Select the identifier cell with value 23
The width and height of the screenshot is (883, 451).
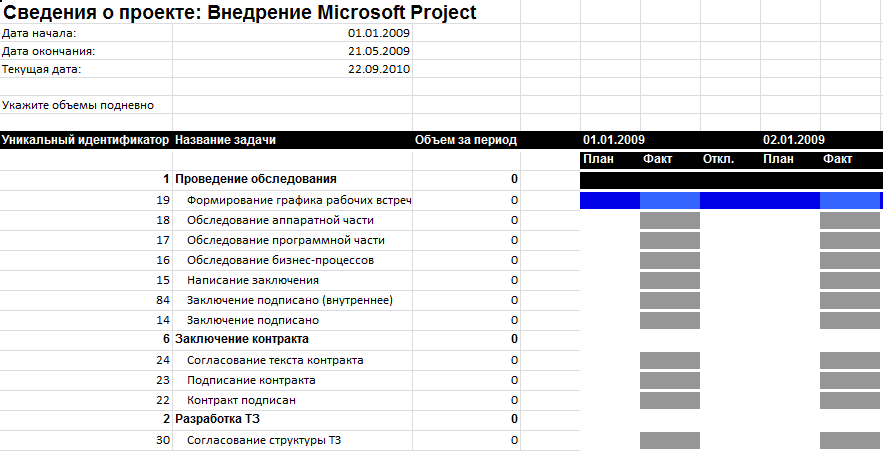coord(86,380)
